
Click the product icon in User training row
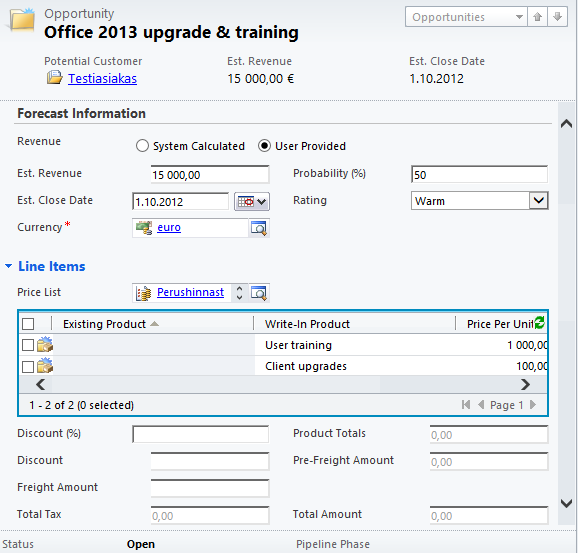pyautogui.click(x=45, y=344)
